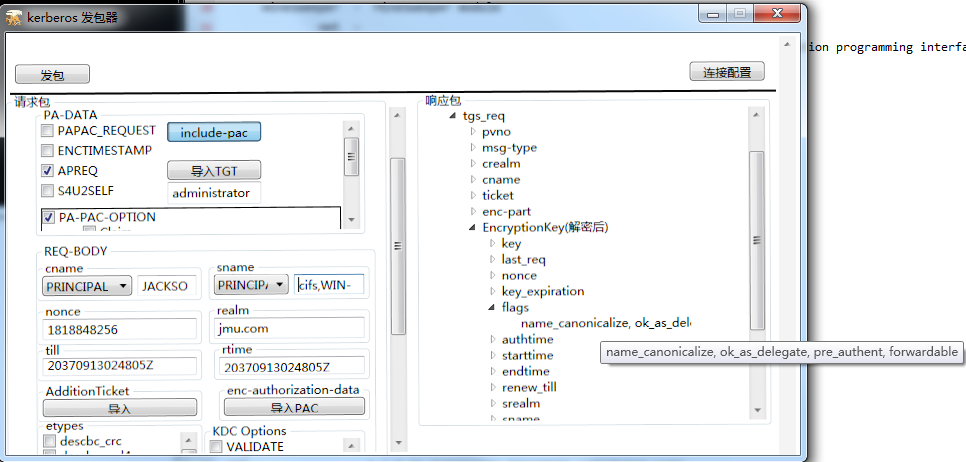966x462 pixels.
Task: Minimize the kerberos 发包器 window
Action: [x=712, y=14]
